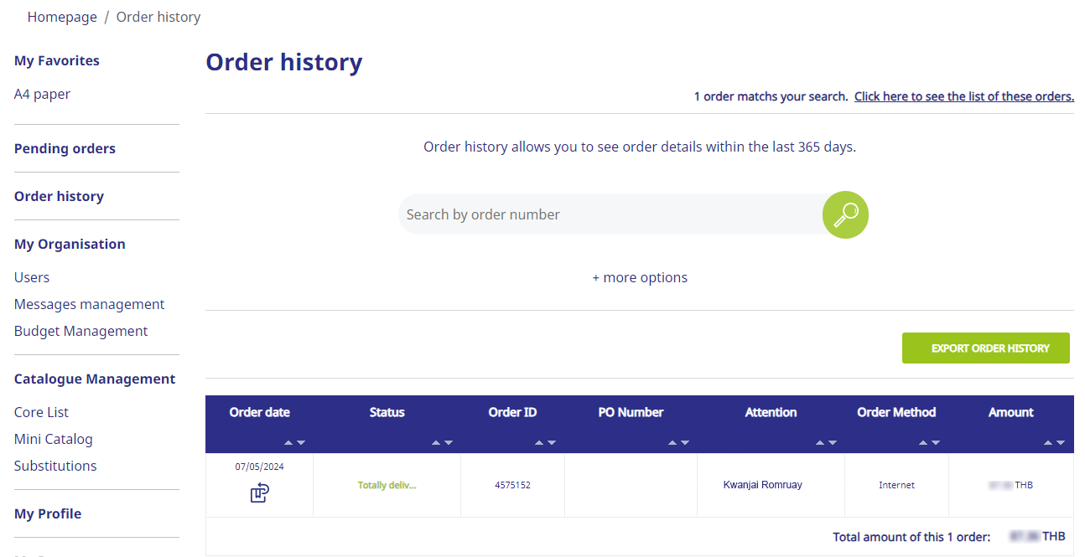Click the 'Totally deliv...' status cell
Image resolution: width=1085 pixels, height=557 pixels.
[387, 485]
